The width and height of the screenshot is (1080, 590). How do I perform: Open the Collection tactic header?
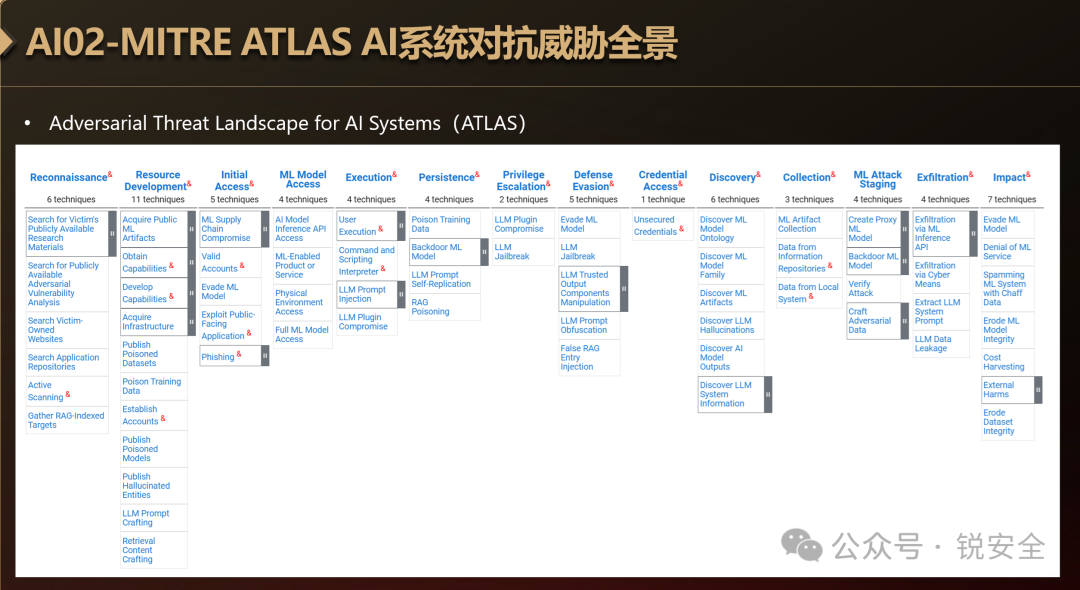809,177
